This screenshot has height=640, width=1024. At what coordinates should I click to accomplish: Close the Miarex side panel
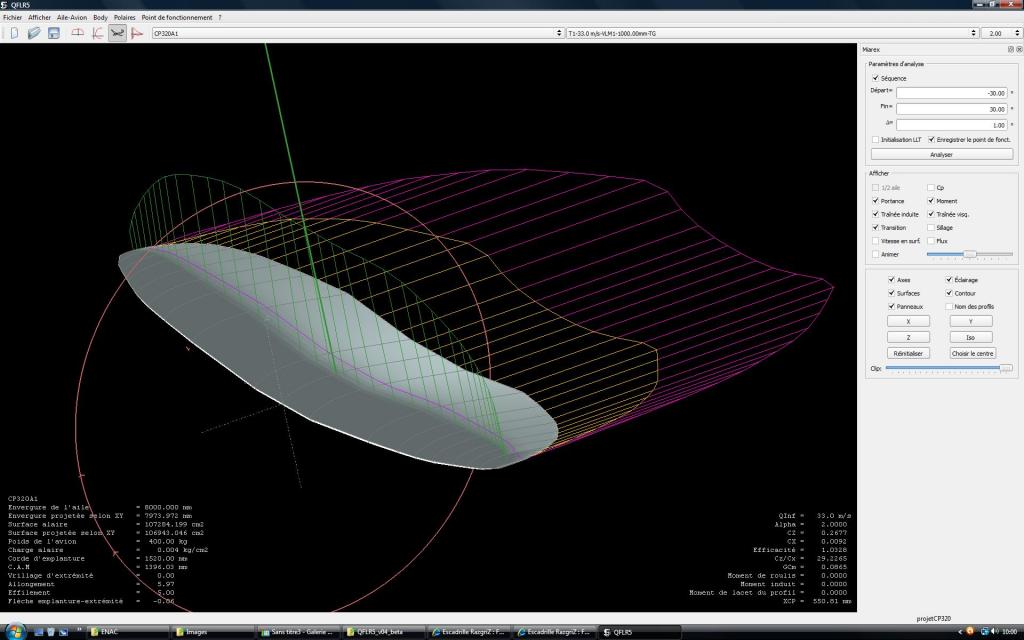point(1019,50)
